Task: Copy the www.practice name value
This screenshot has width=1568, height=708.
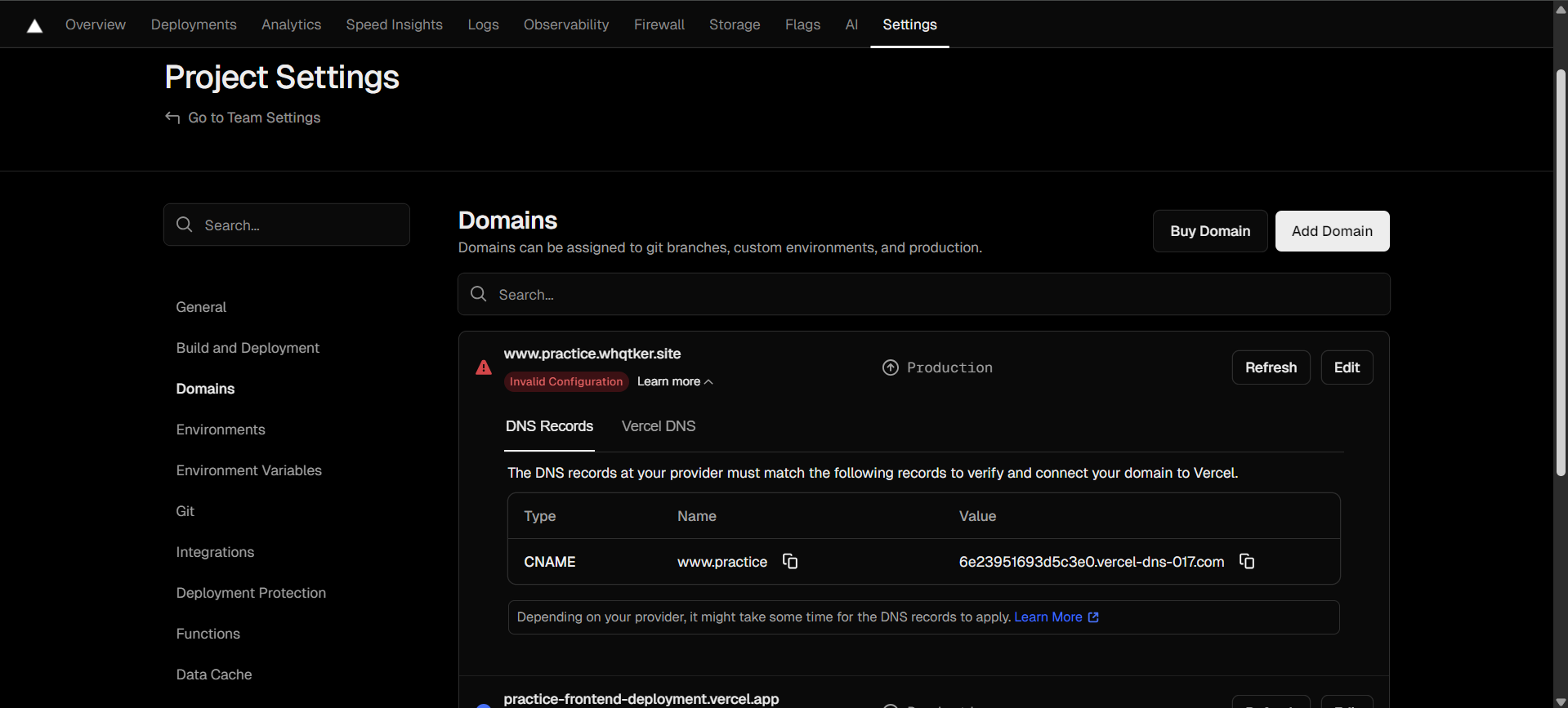Action: (x=790, y=561)
